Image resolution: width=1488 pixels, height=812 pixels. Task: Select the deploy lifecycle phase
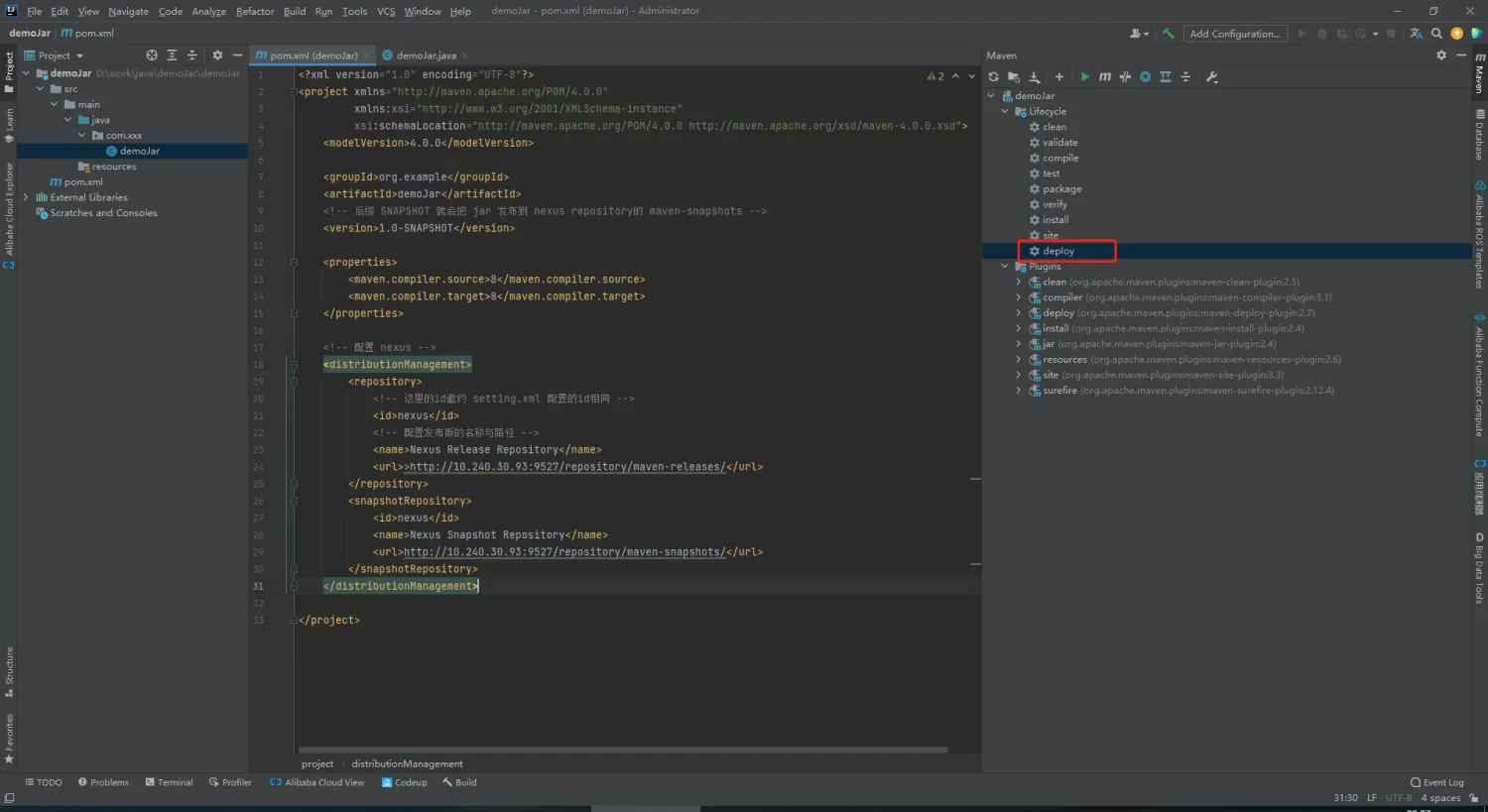(1057, 251)
